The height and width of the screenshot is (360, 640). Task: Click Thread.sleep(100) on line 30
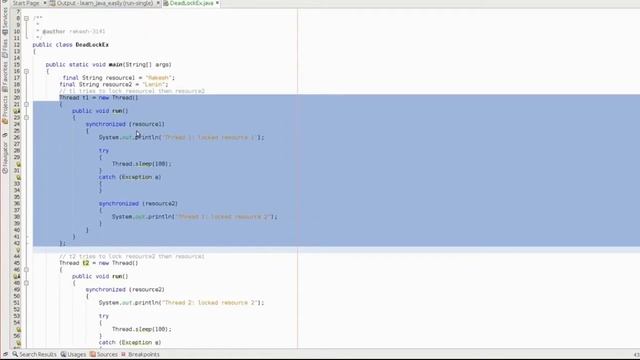pos(142,164)
